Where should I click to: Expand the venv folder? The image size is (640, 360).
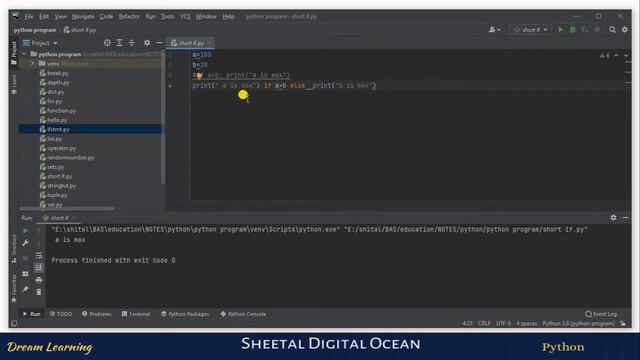click(32, 64)
